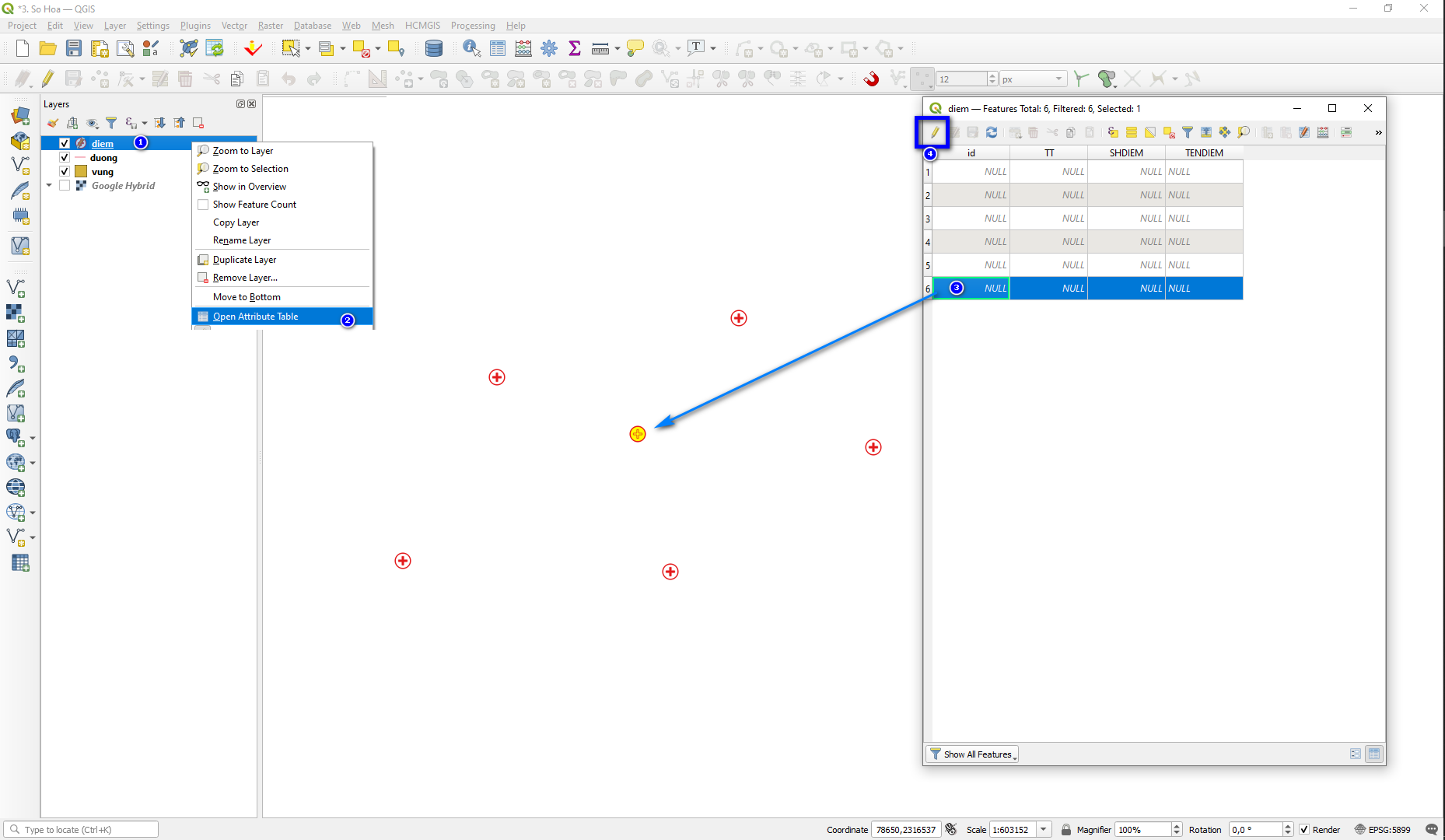This screenshot has width=1445, height=840.
Task: Open the HCMGIS menu
Action: (x=422, y=26)
